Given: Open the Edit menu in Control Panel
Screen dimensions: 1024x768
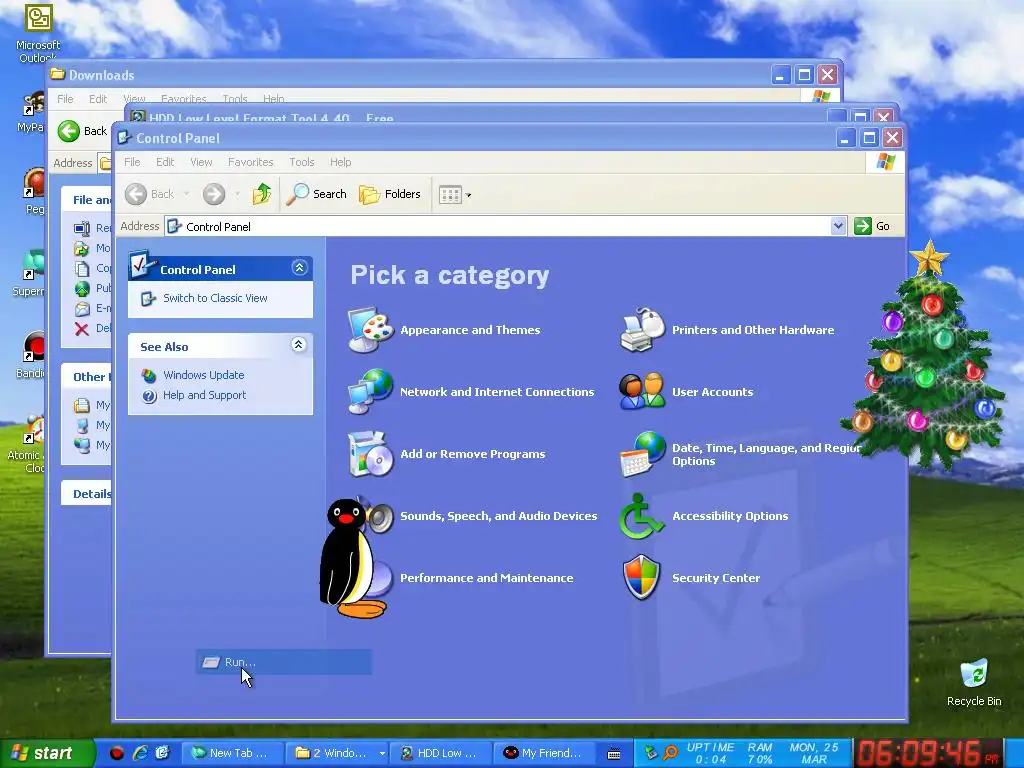Looking at the screenshot, I should 165,162.
